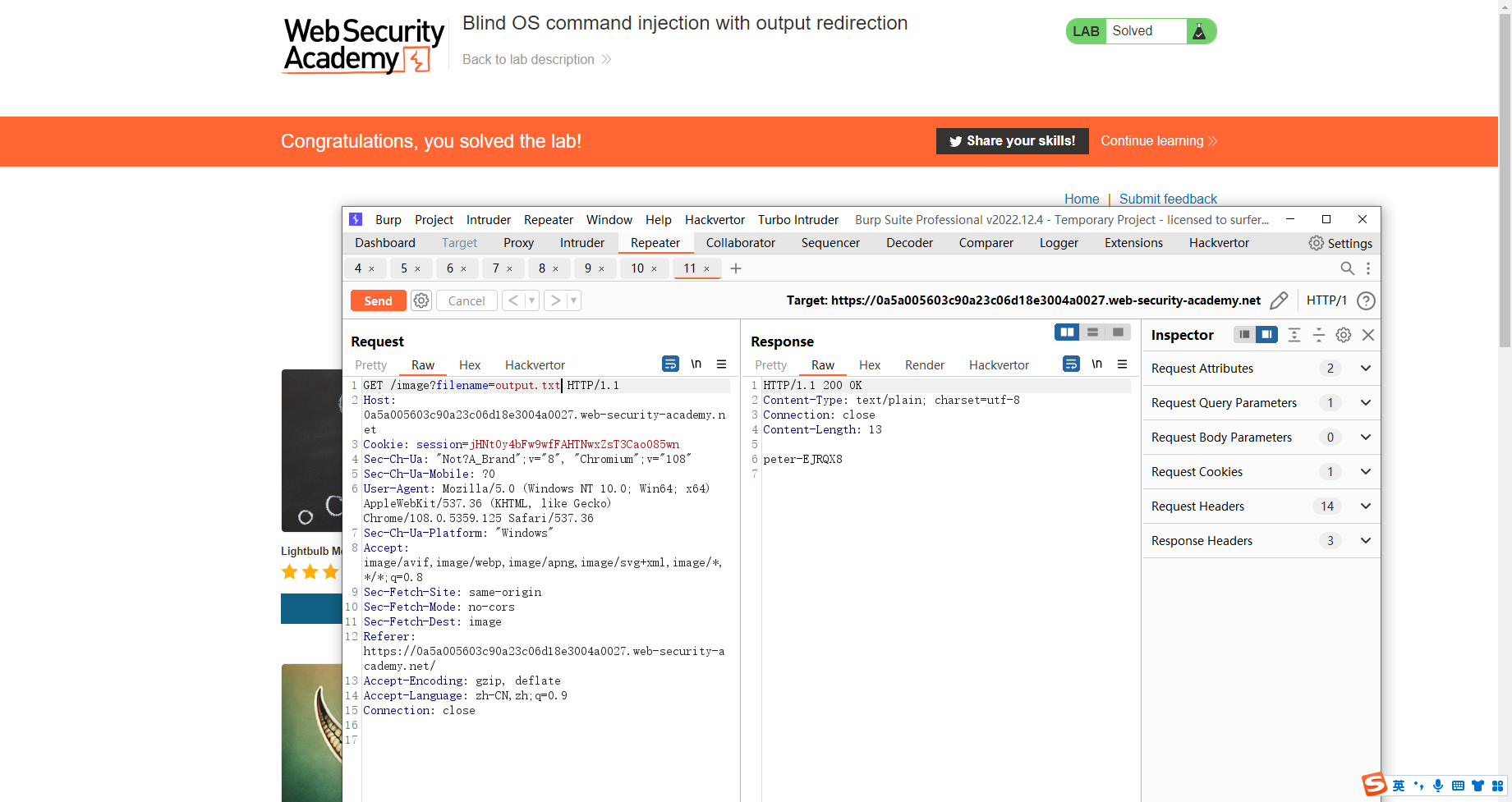
Task: Open the Project menu
Action: (434, 220)
